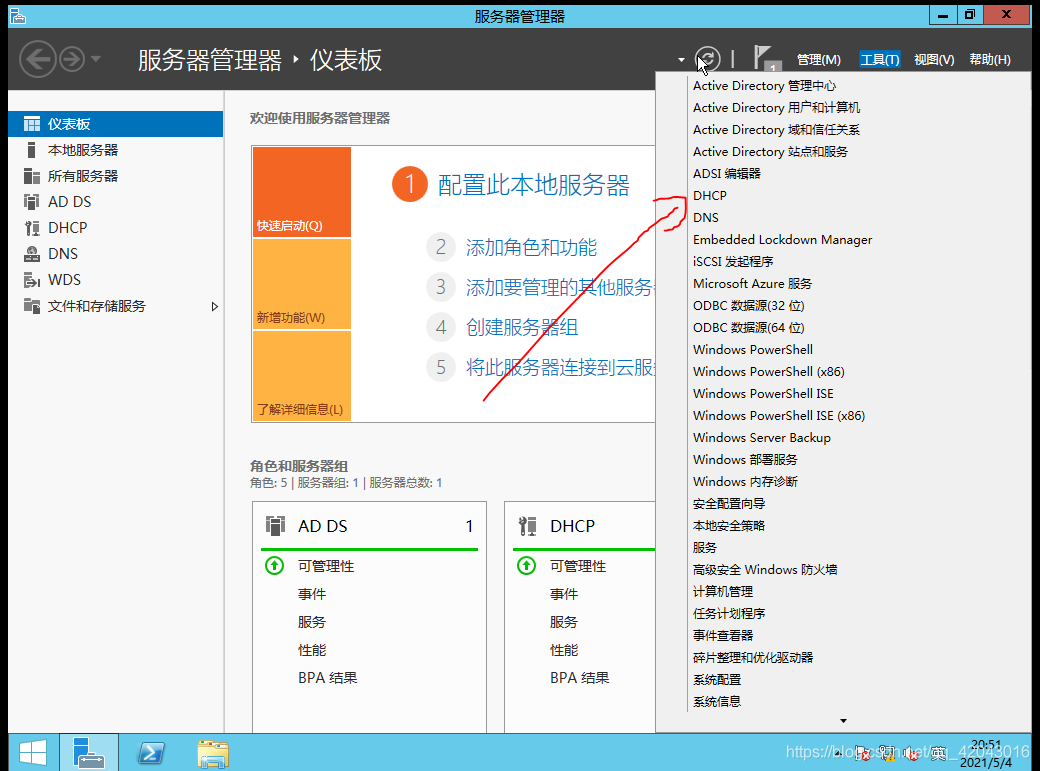Viewport: 1040px width, 771px height.
Task: Expand 文件和存储服务 submenu arrow
Action: [x=214, y=307]
